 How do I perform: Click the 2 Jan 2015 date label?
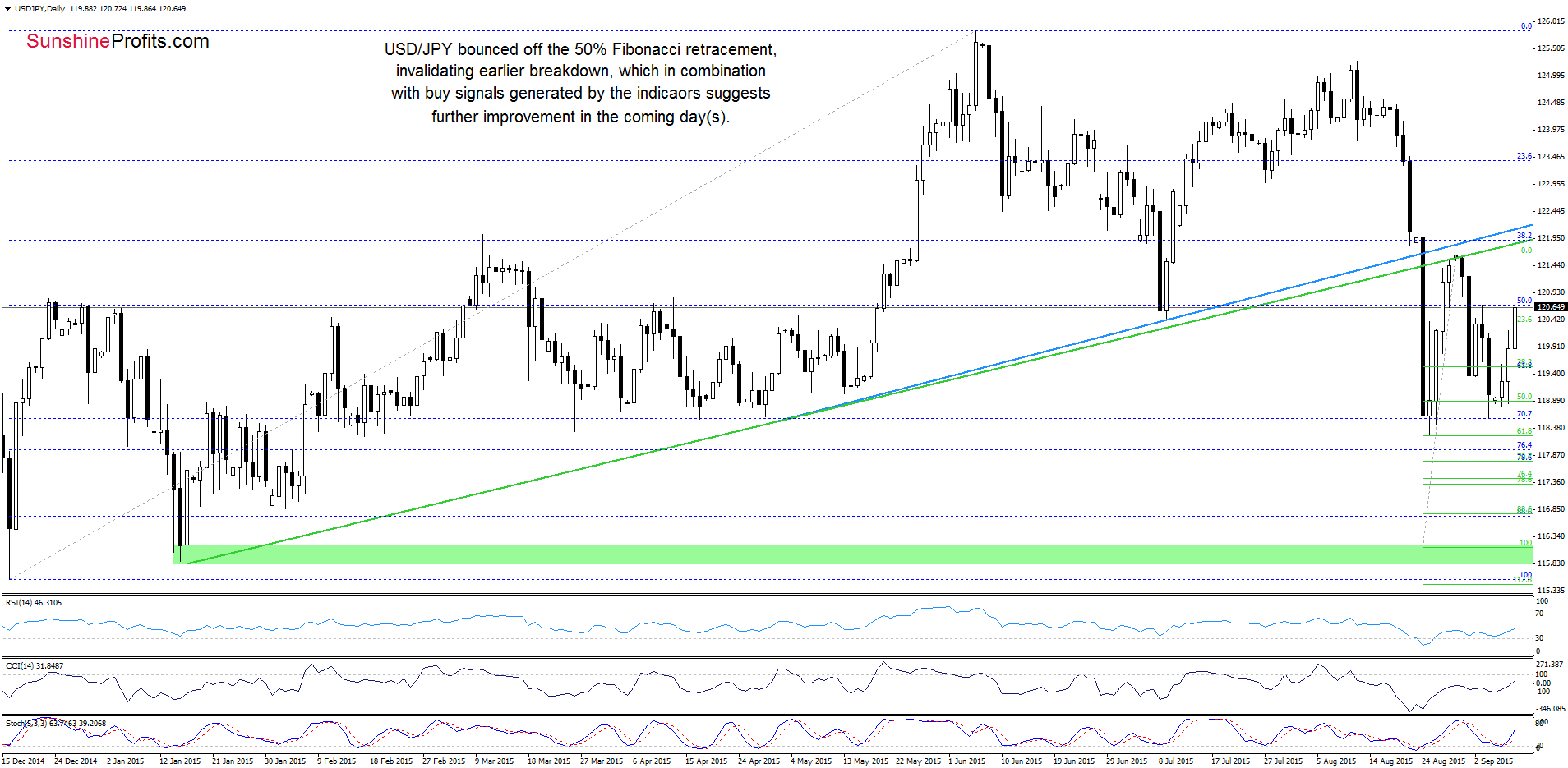coord(126,761)
